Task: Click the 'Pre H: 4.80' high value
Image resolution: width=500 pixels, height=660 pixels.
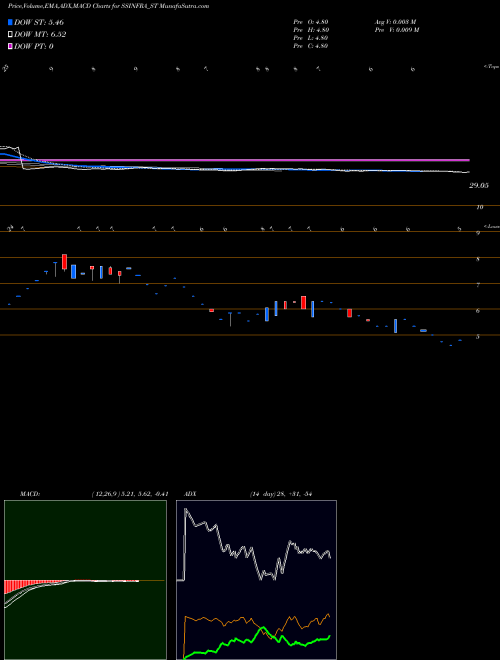Action: click(x=311, y=30)
